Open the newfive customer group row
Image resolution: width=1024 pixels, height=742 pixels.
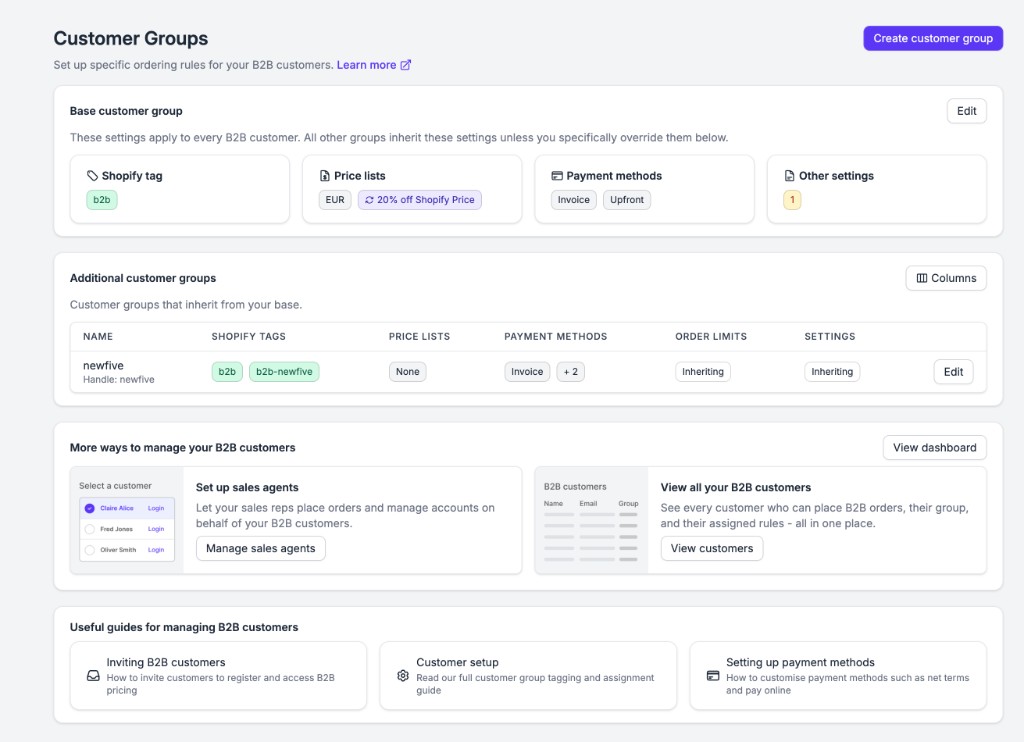[x=528, y=372]
